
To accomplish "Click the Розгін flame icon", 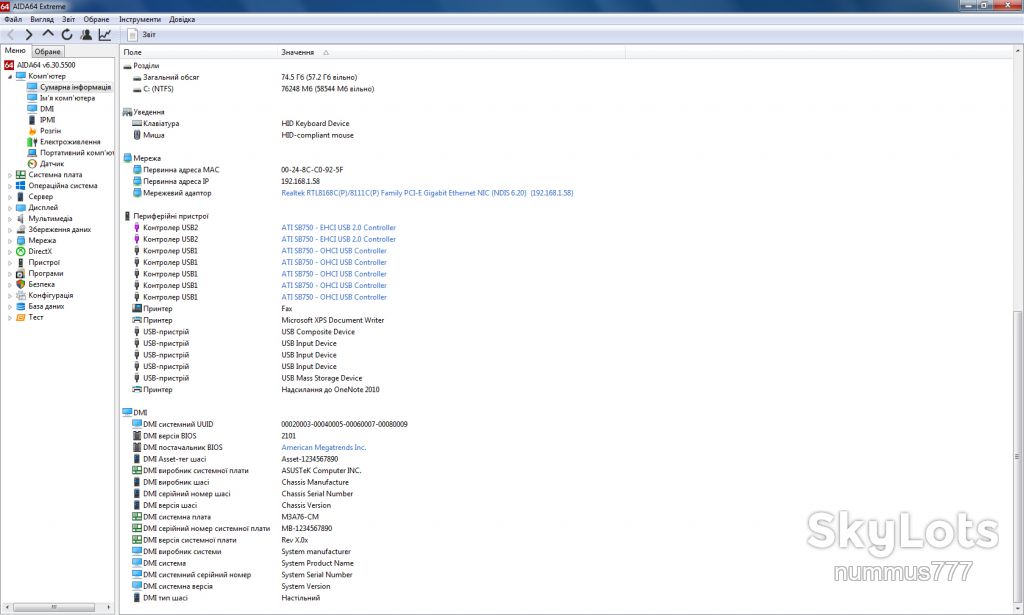I will [32, 131].
